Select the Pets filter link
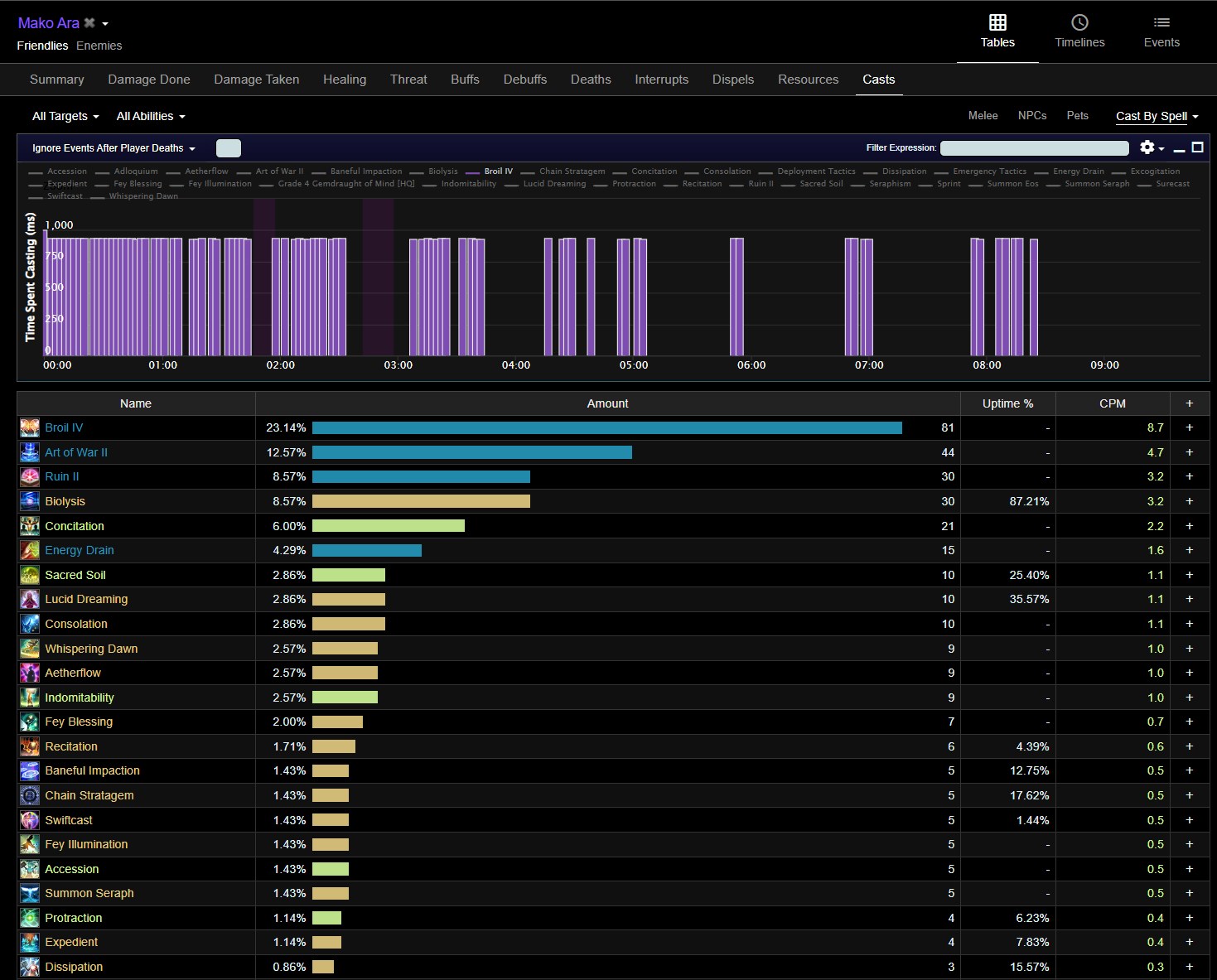Screen dimensions: 1217x980 [x=1078, y=115]
